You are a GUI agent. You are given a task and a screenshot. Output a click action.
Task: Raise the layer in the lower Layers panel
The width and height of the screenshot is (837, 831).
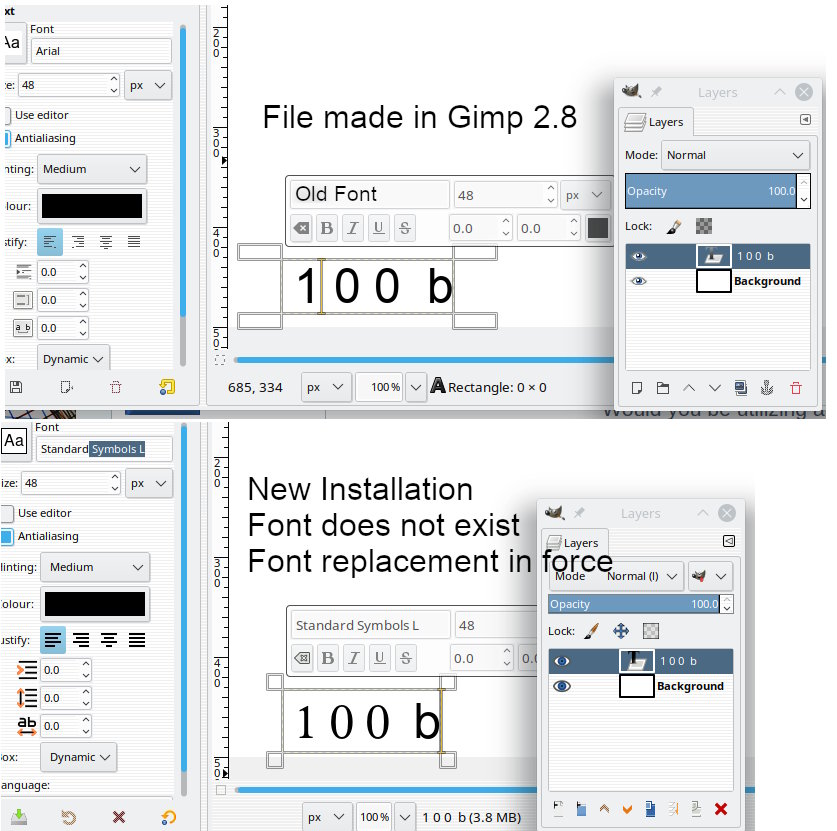click(604, 809)
